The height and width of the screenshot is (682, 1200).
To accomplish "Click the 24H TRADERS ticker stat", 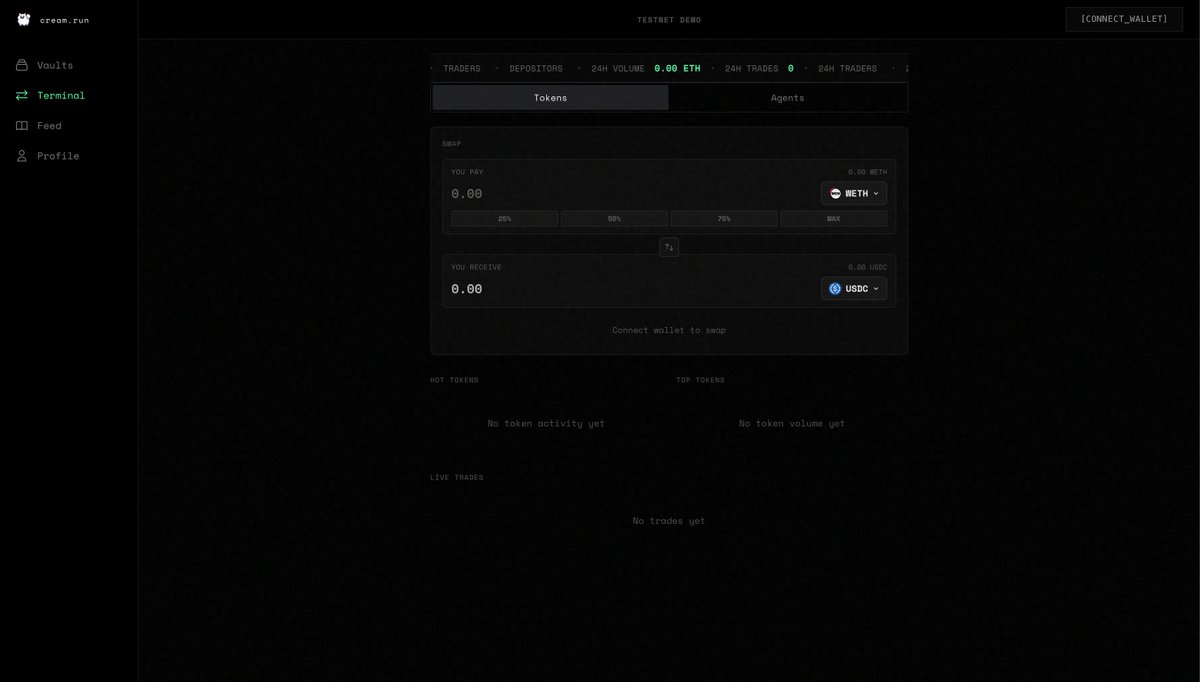I will tap(848, 69).
